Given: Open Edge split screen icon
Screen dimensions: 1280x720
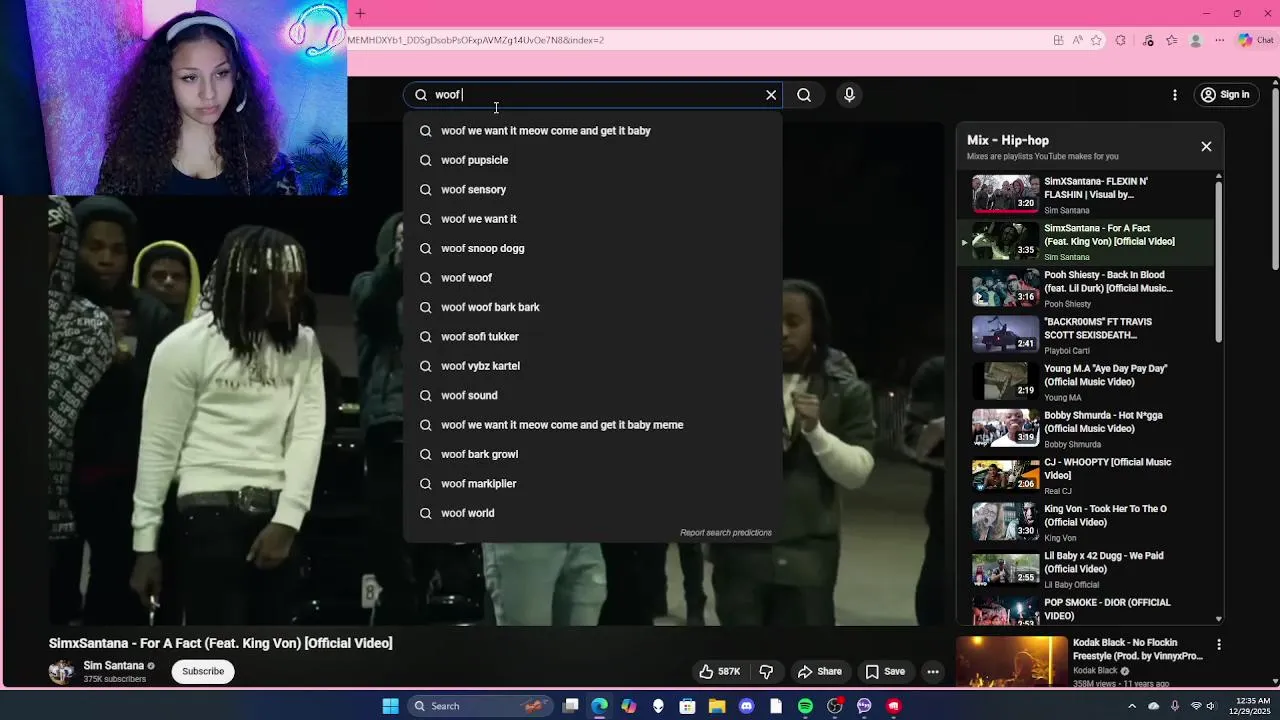Looking at the screenshot, I should (x=1058, y=40).
